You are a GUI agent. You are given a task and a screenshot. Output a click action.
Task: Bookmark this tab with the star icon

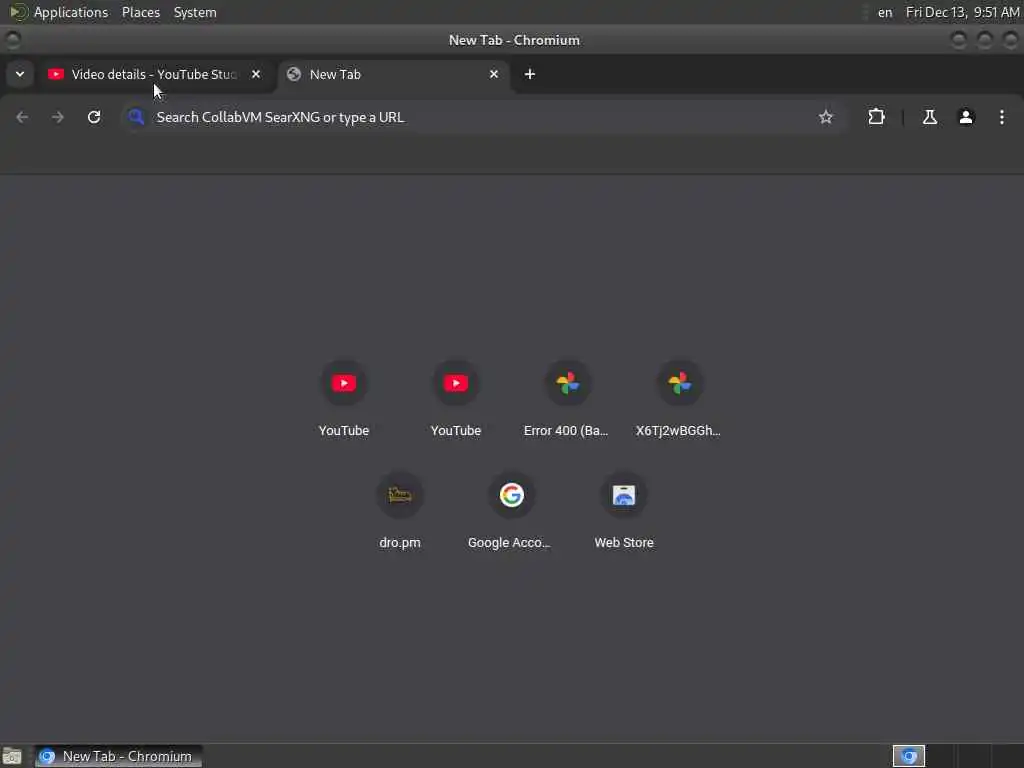click(x=826, y=118)
